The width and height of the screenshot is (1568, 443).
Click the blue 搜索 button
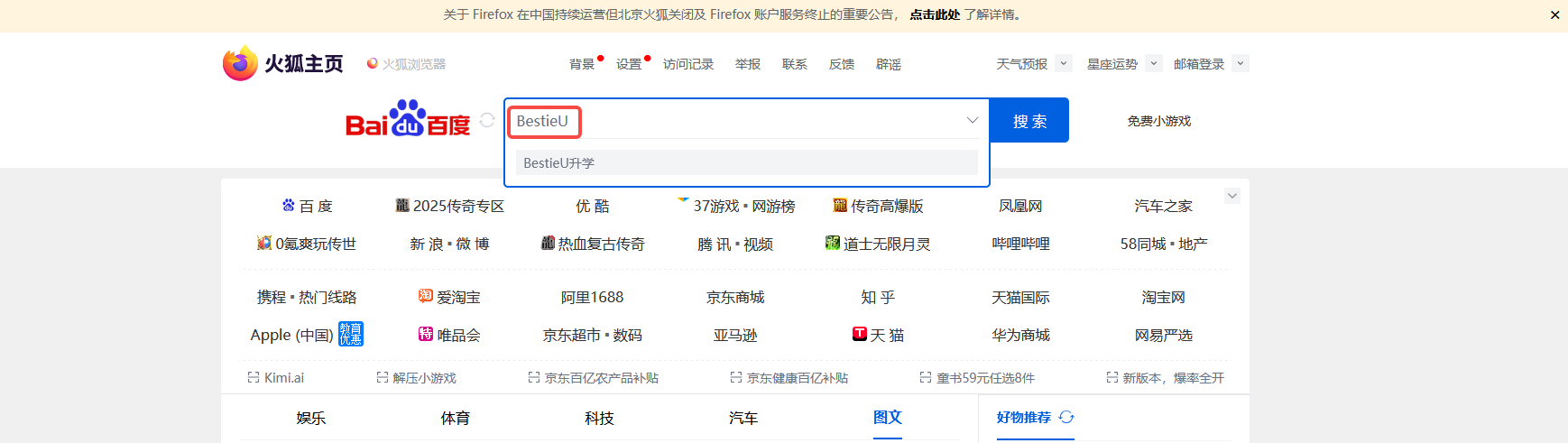tap(1029, 120)
